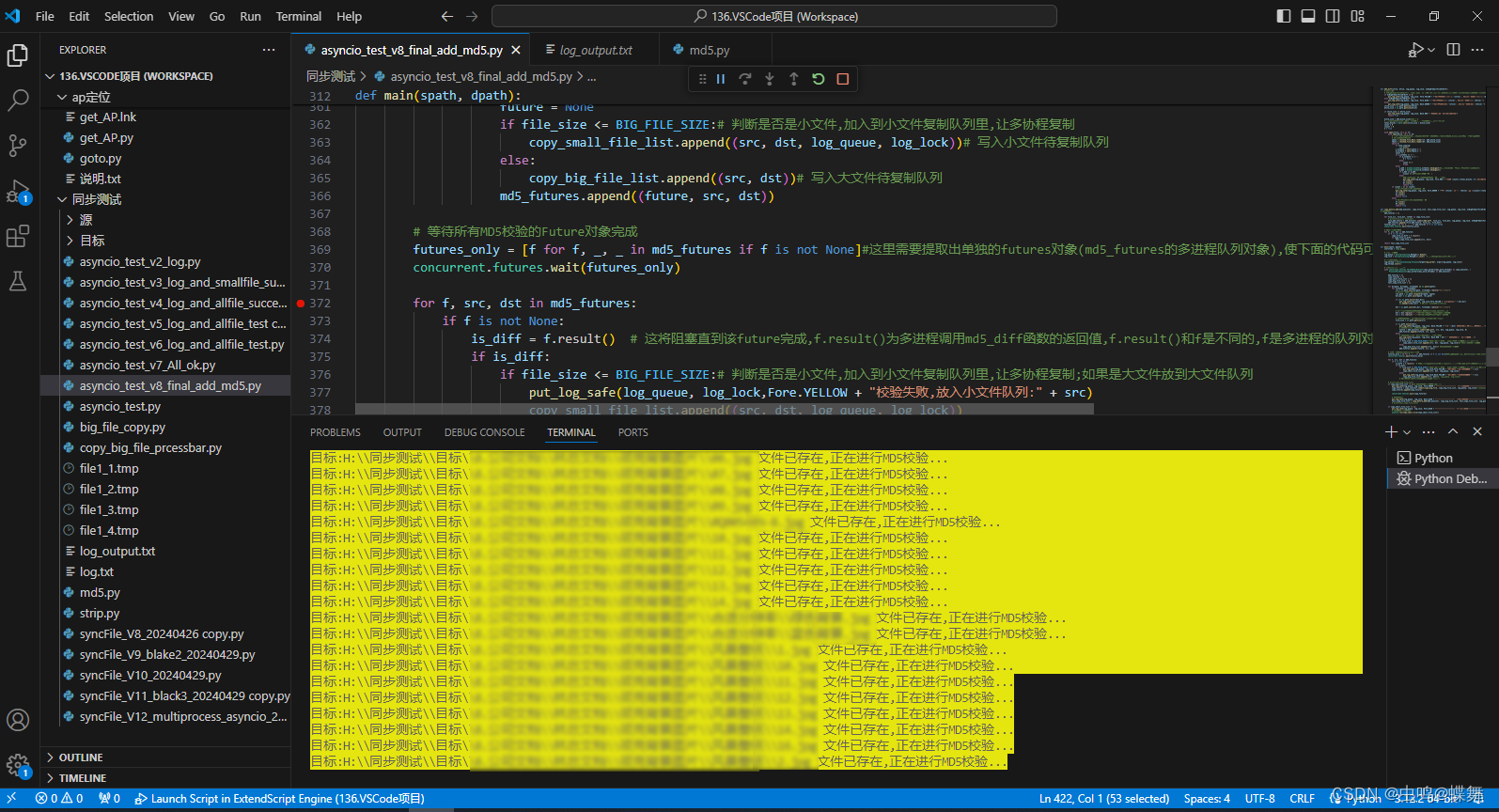1499x812 pixels.
Task: Open get_AP.py in the explorer
Action: tap(165, 137)
